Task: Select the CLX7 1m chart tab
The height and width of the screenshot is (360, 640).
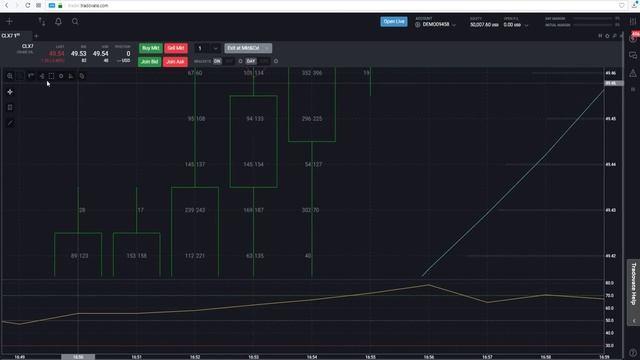Action: [x=11, y=36]
